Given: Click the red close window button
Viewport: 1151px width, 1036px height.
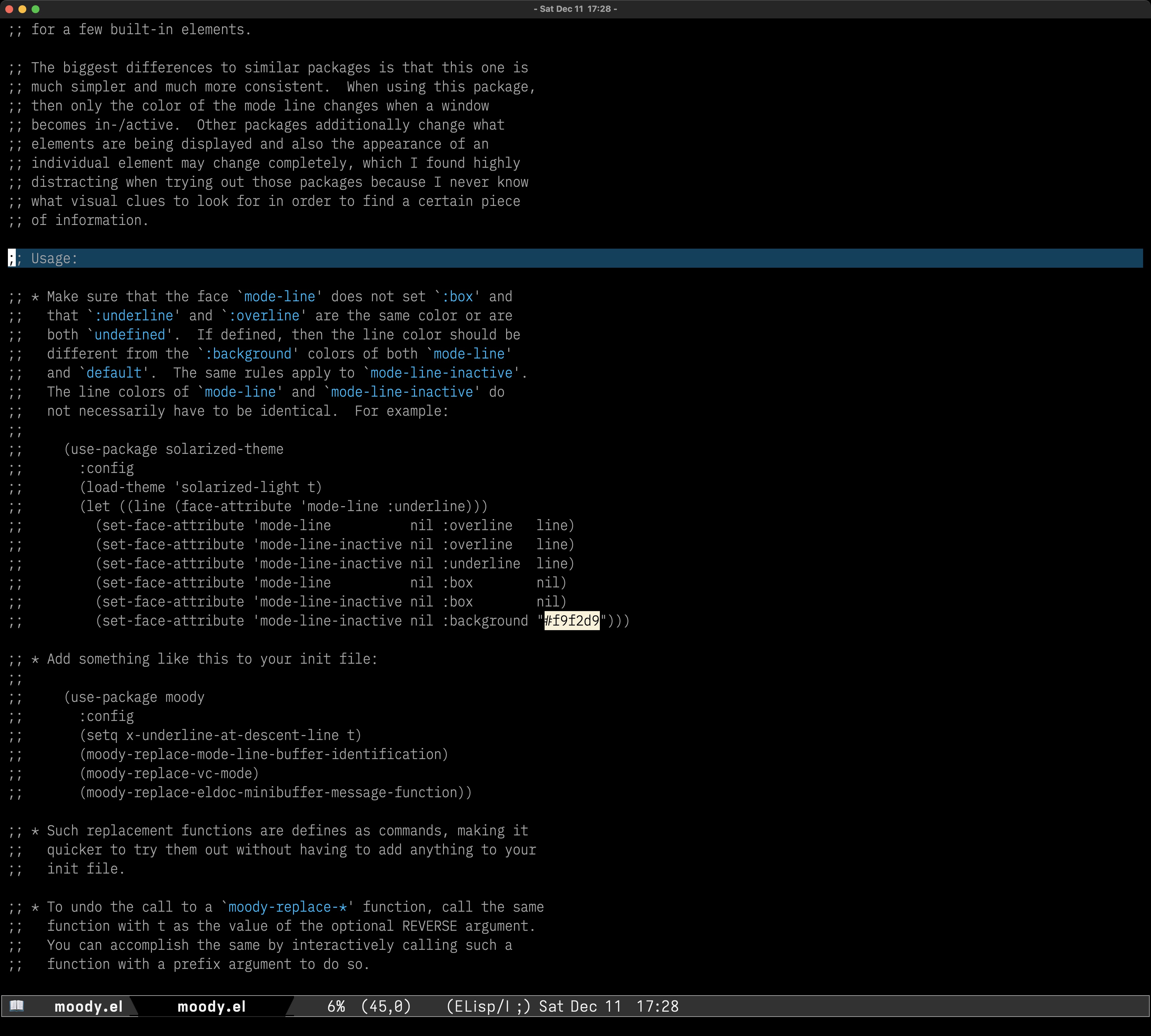Looking at the screenshot, I should (x=9, y=9).
